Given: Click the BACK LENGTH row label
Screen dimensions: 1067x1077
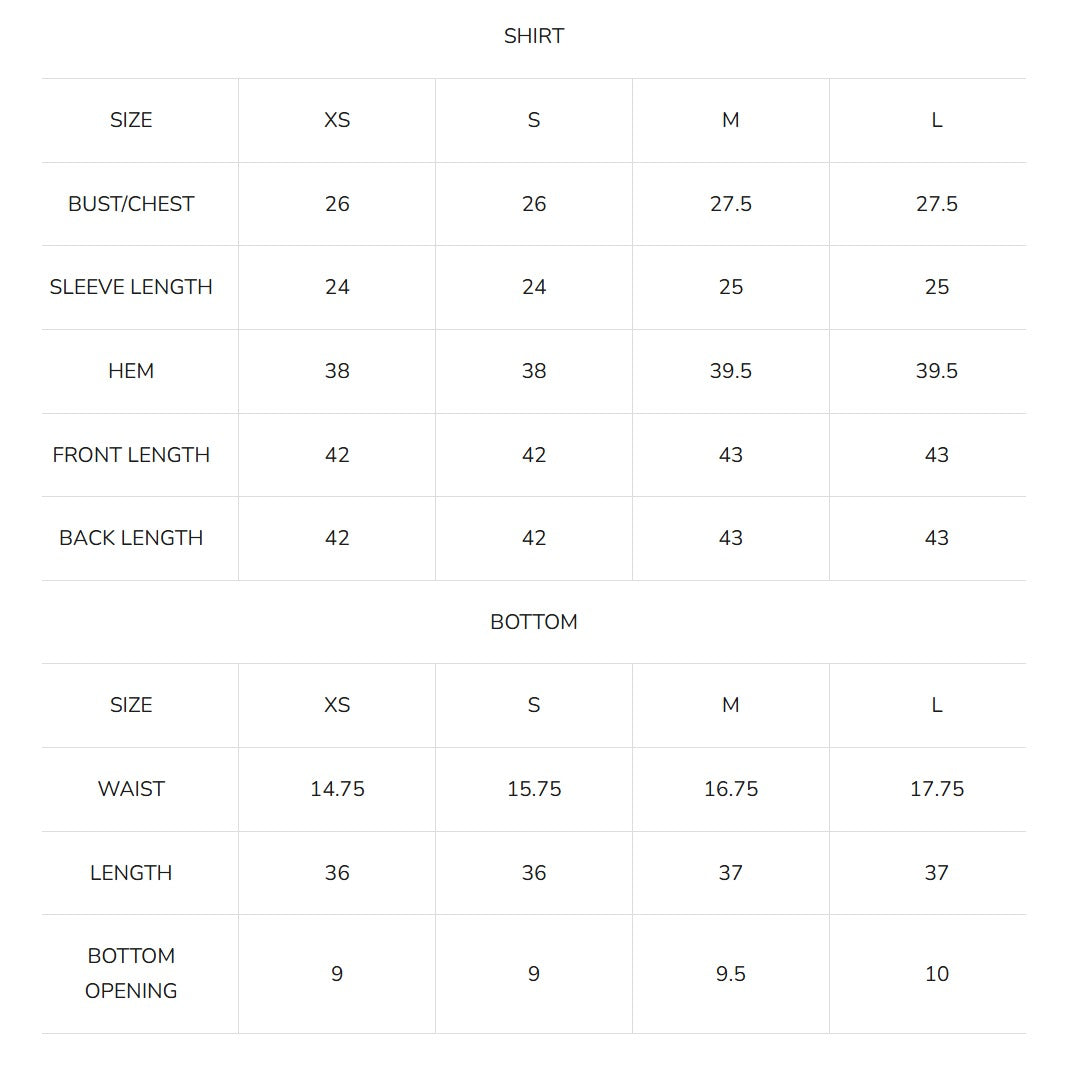Looking at the screenshot, I should pyautogui.click(x=131, y=538).
